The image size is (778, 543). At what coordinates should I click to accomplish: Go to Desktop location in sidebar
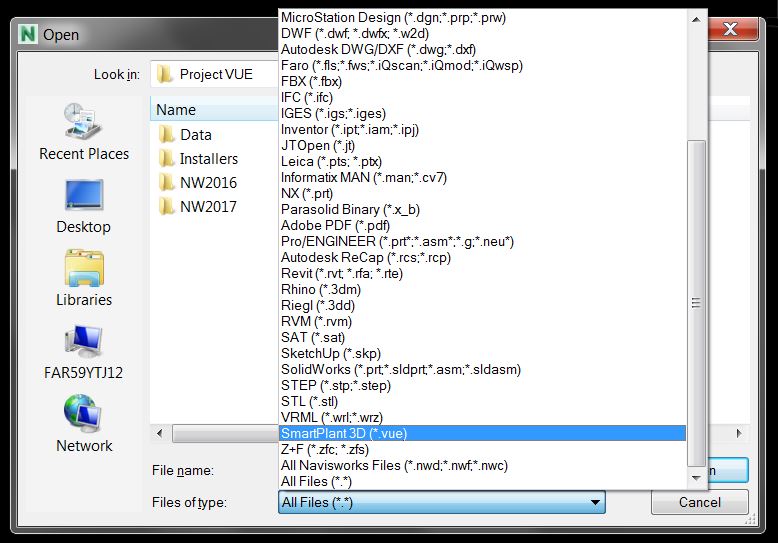[x=83, y=206]
